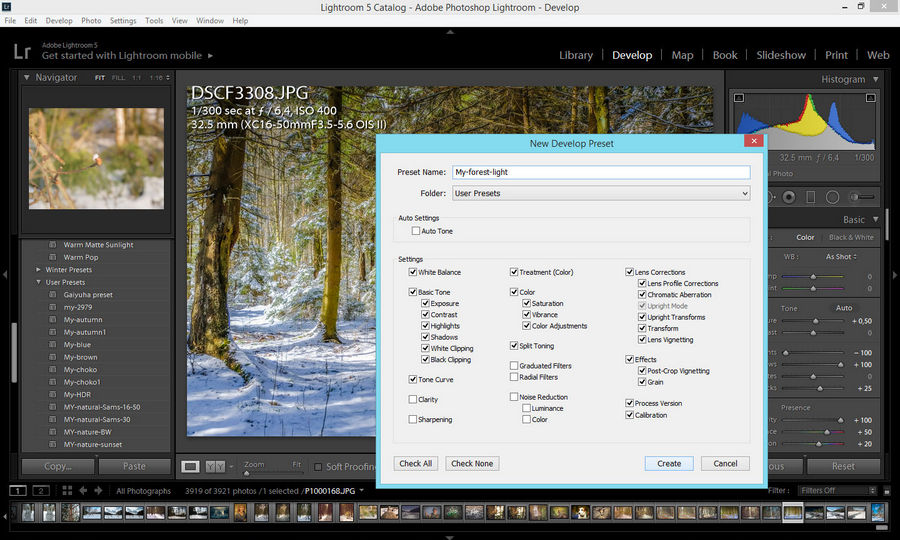900x540 pixels.
Task: Click Reset button in right panel
Action: (x=843, y=467)
